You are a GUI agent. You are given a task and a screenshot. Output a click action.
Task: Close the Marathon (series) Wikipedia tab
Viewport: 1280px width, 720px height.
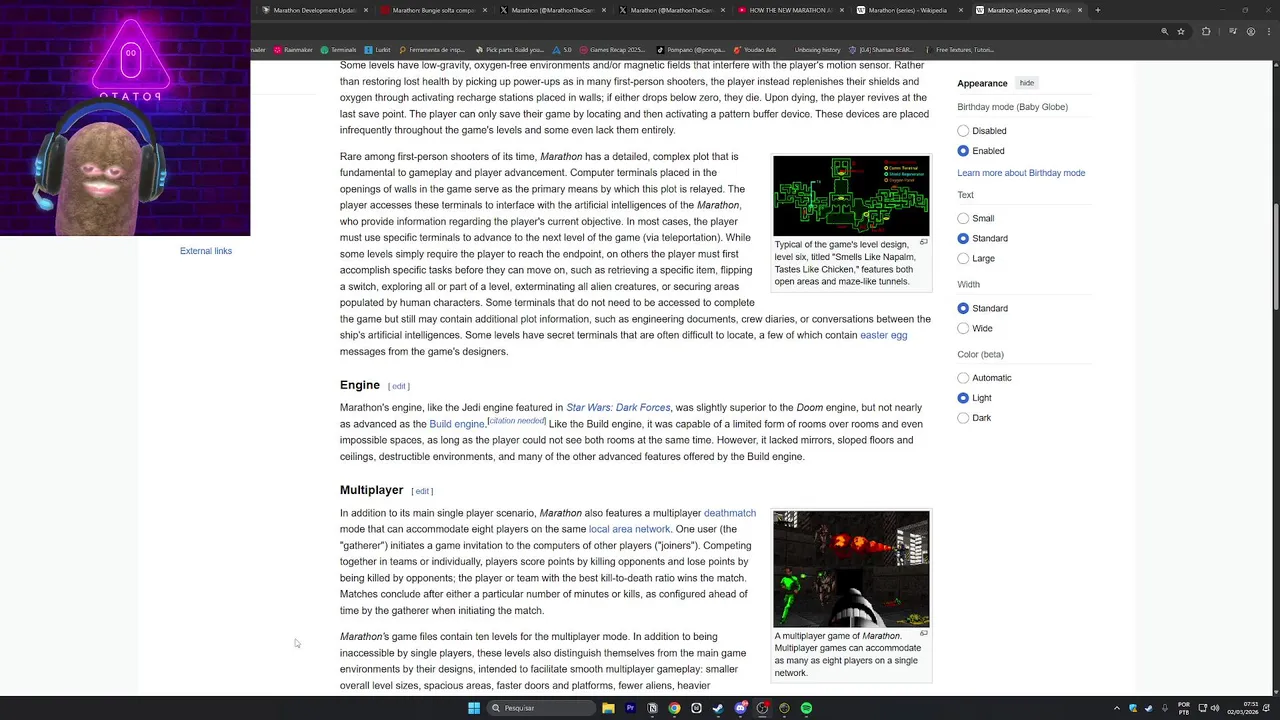point(961,10)
